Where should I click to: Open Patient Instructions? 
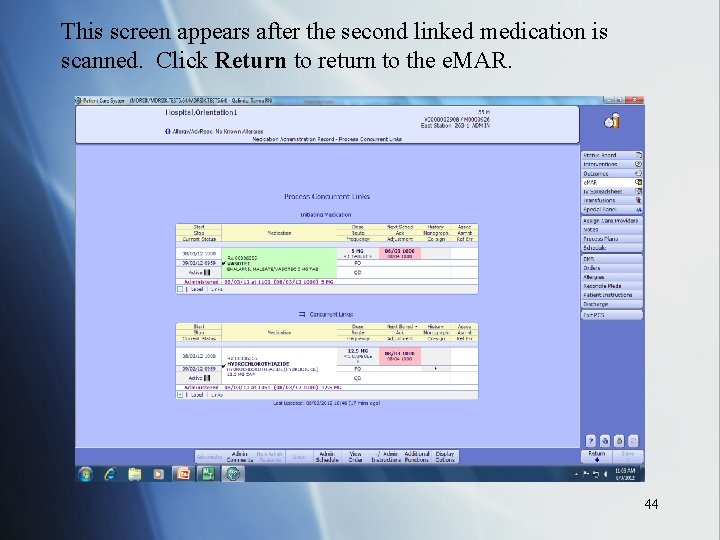pos(612,295)
